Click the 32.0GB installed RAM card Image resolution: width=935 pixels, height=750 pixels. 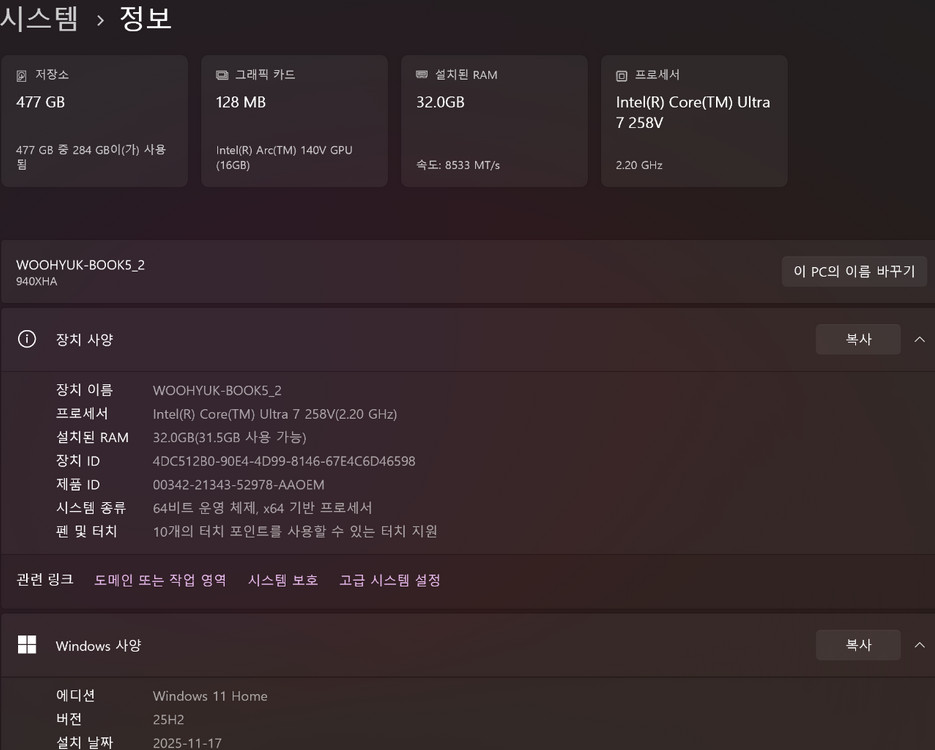pos(494,120)
